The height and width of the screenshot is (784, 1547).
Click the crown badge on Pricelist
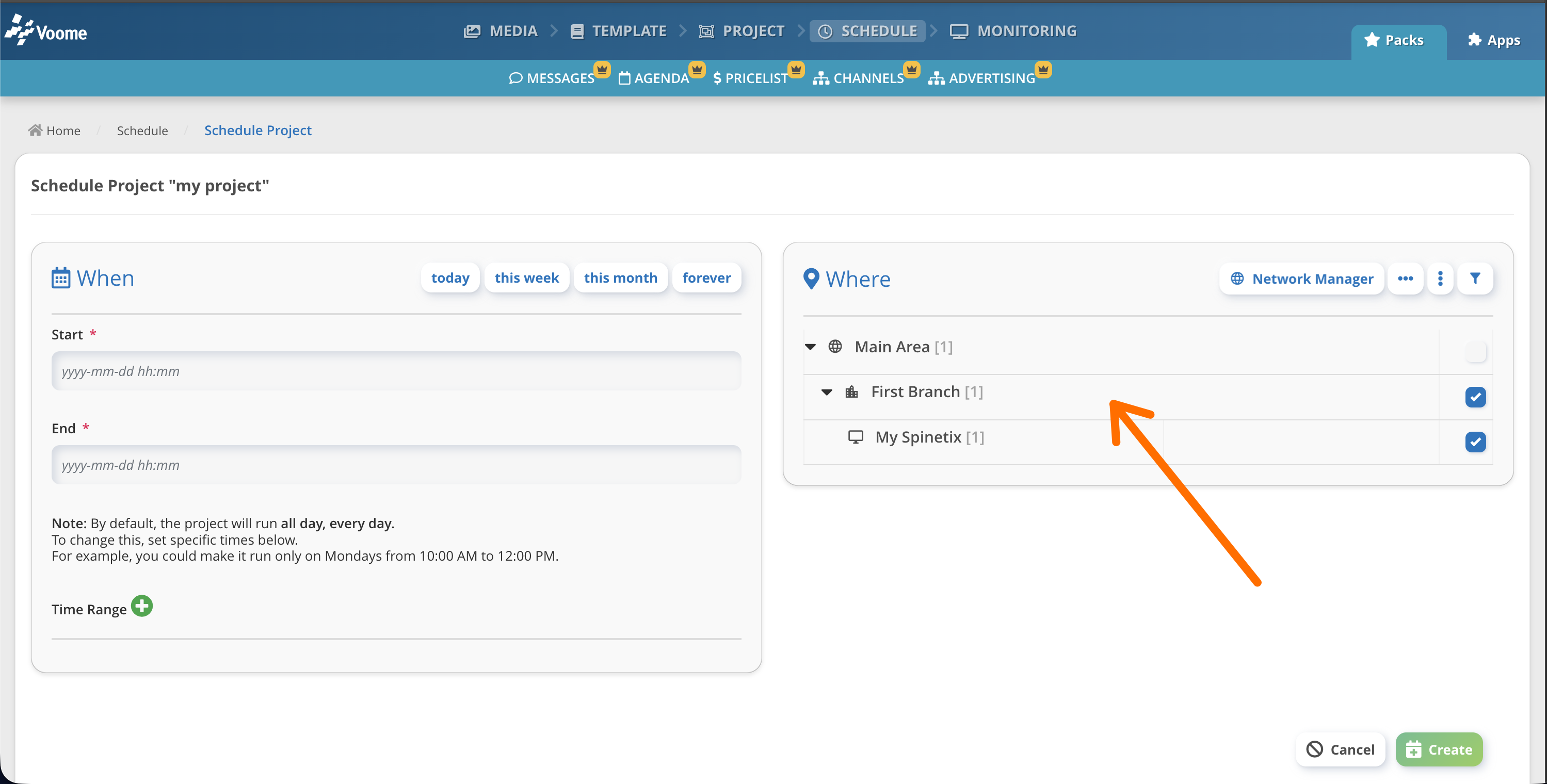(x=796, y=70)
